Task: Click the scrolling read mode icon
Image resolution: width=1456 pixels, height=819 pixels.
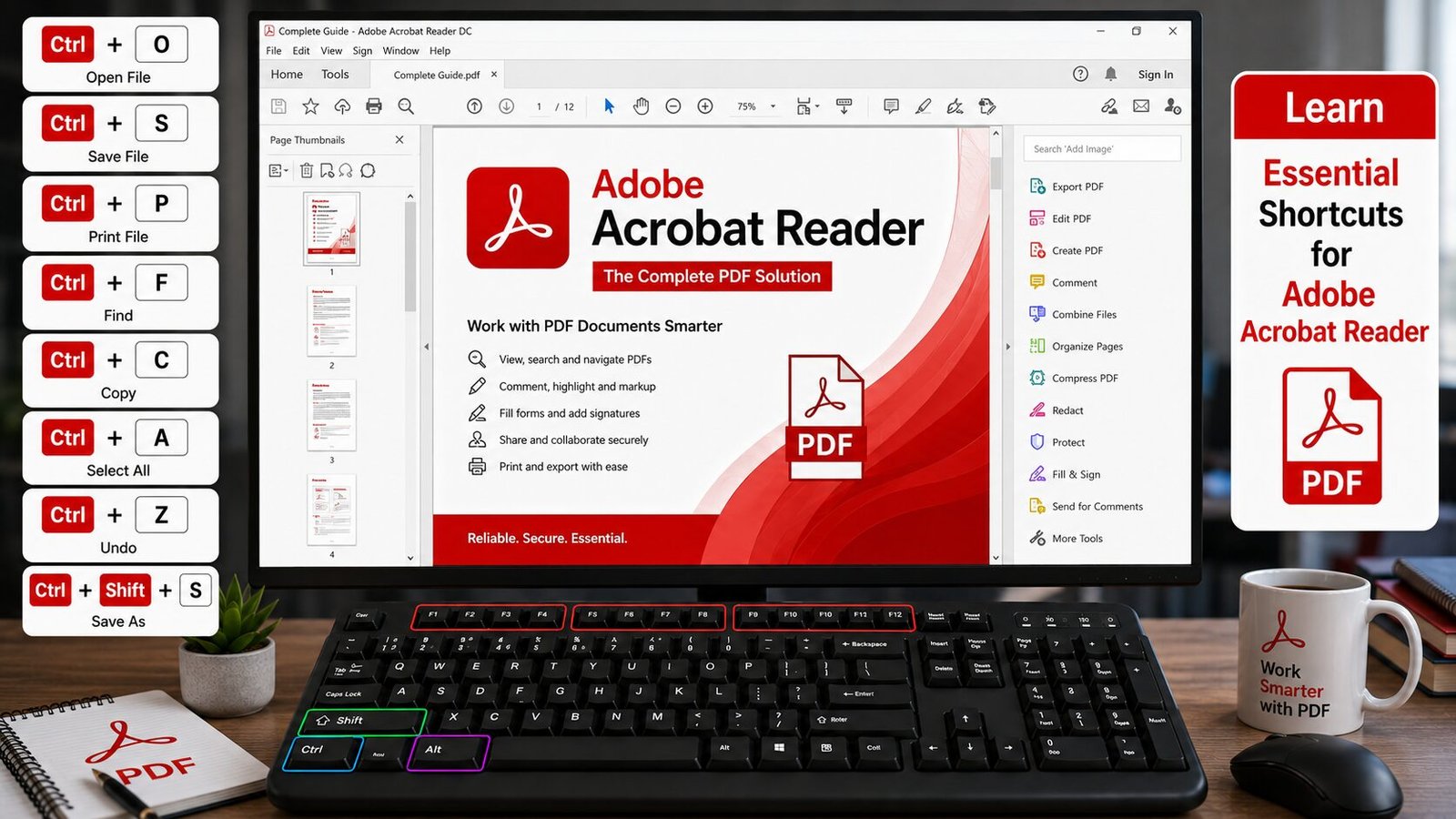Action: [x=844, y=106]
